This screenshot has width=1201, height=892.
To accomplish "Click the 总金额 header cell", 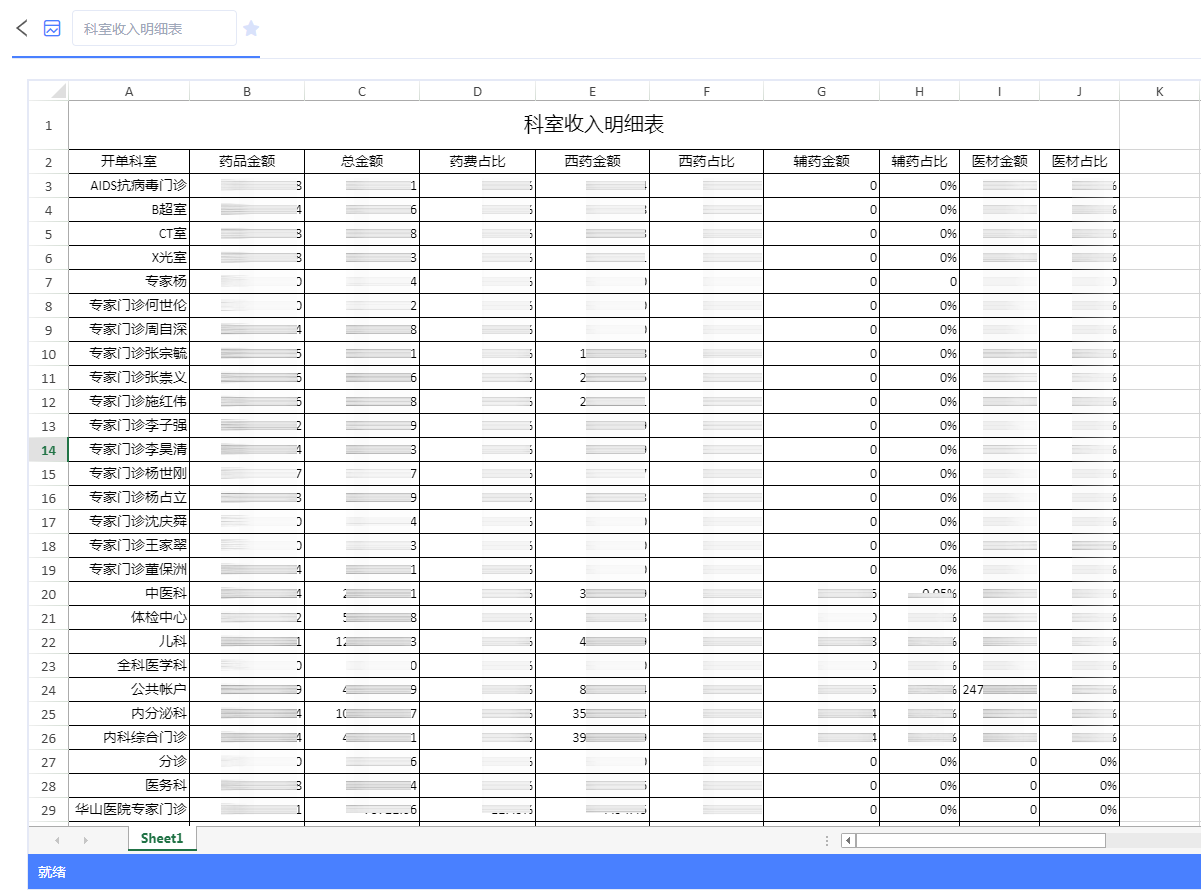I will point(362,161).
